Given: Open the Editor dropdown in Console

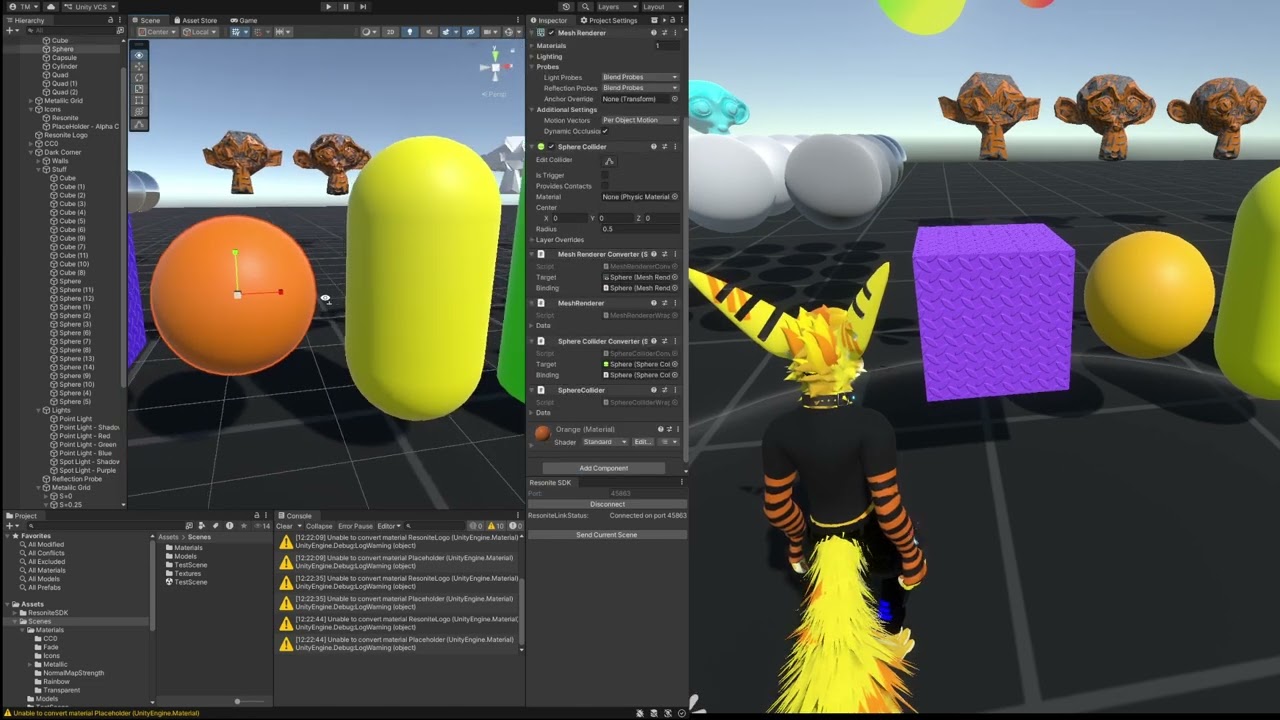Looking at the screenshot, I should coord(388,526).
